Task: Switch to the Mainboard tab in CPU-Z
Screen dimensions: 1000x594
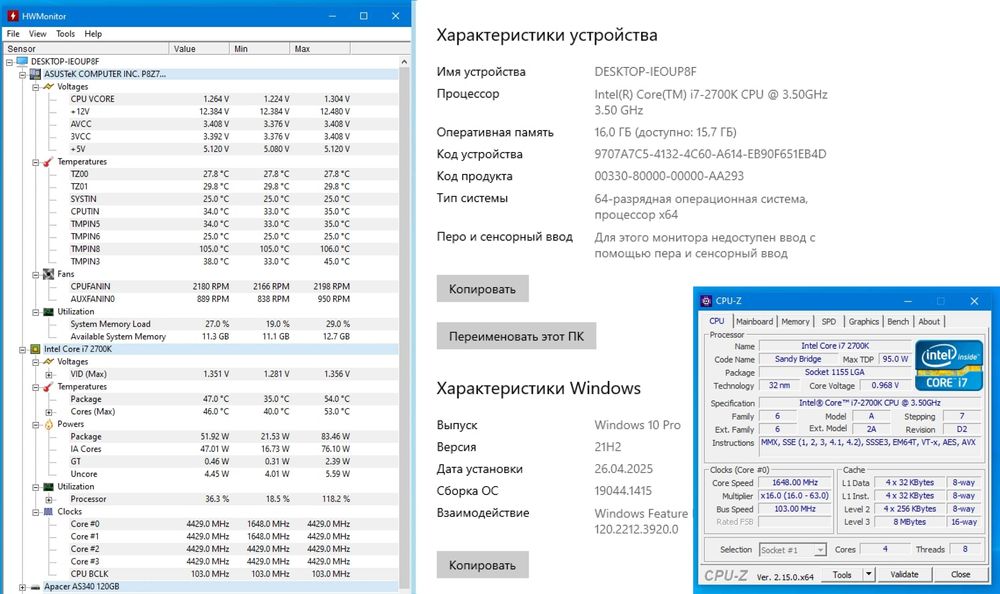Action: [x=754, y=322]
